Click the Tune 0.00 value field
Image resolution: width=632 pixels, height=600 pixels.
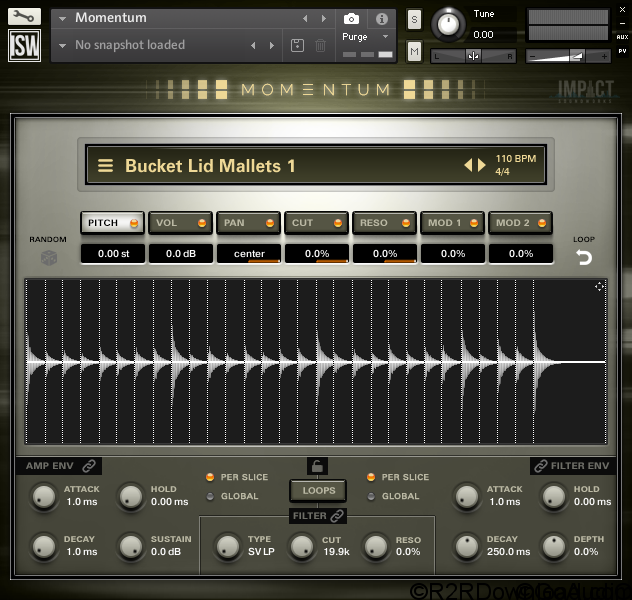[493, 35]
